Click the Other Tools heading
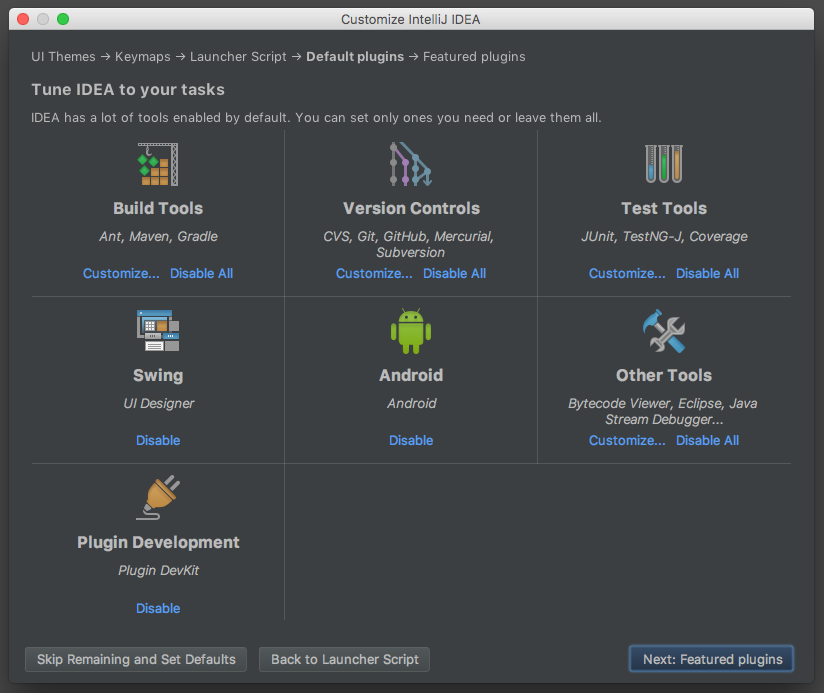Viewport: 824px width, 693px height. point(664,375)
